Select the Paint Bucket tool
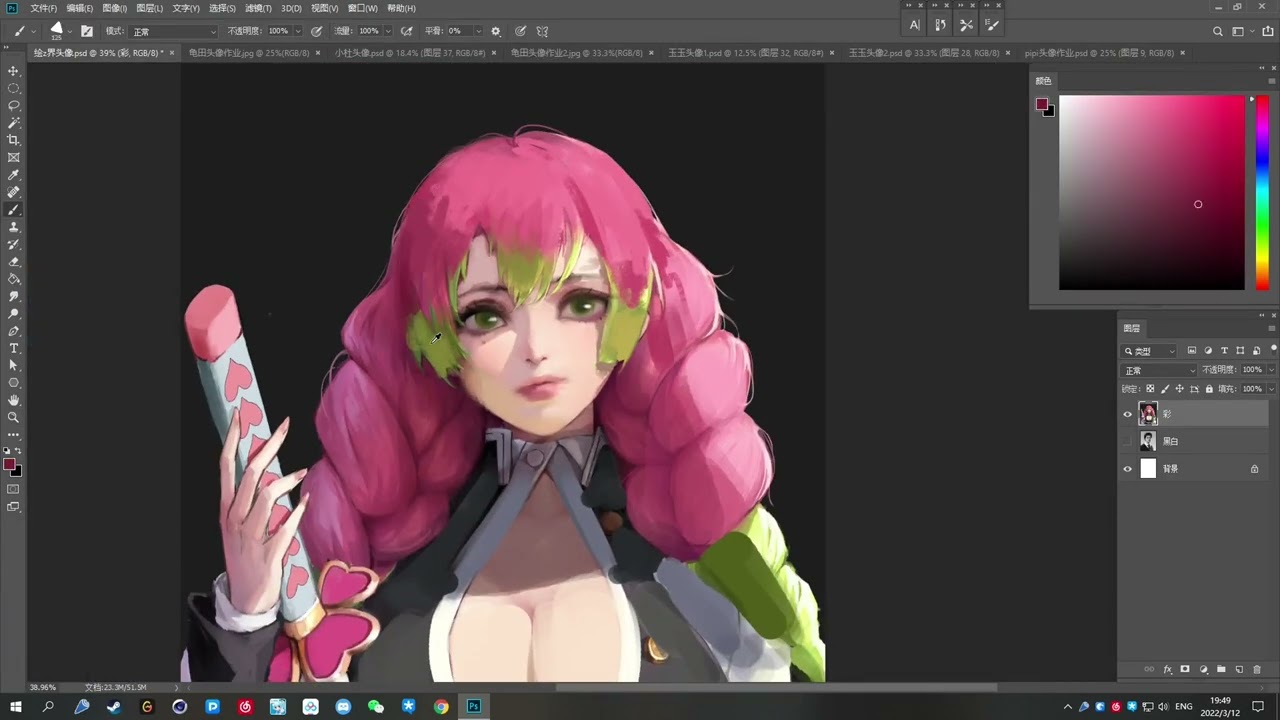 pos(14,279)
